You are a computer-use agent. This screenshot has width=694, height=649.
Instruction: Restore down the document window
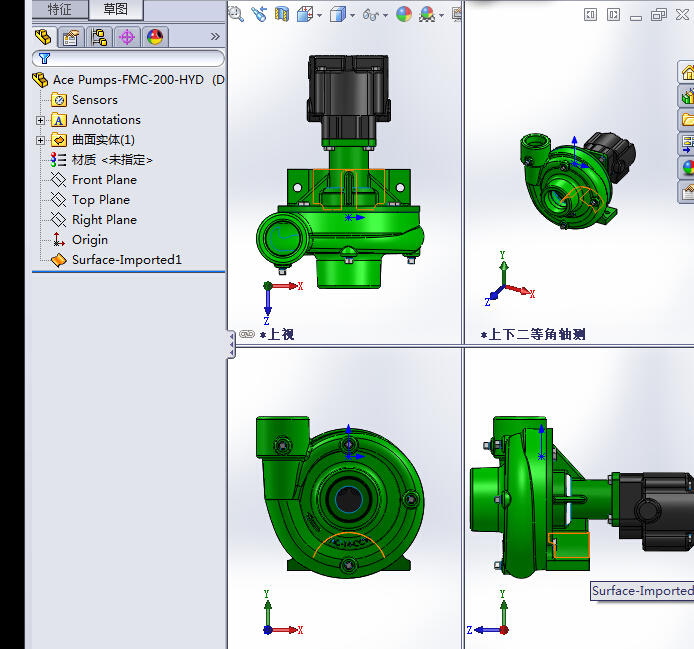659,15
